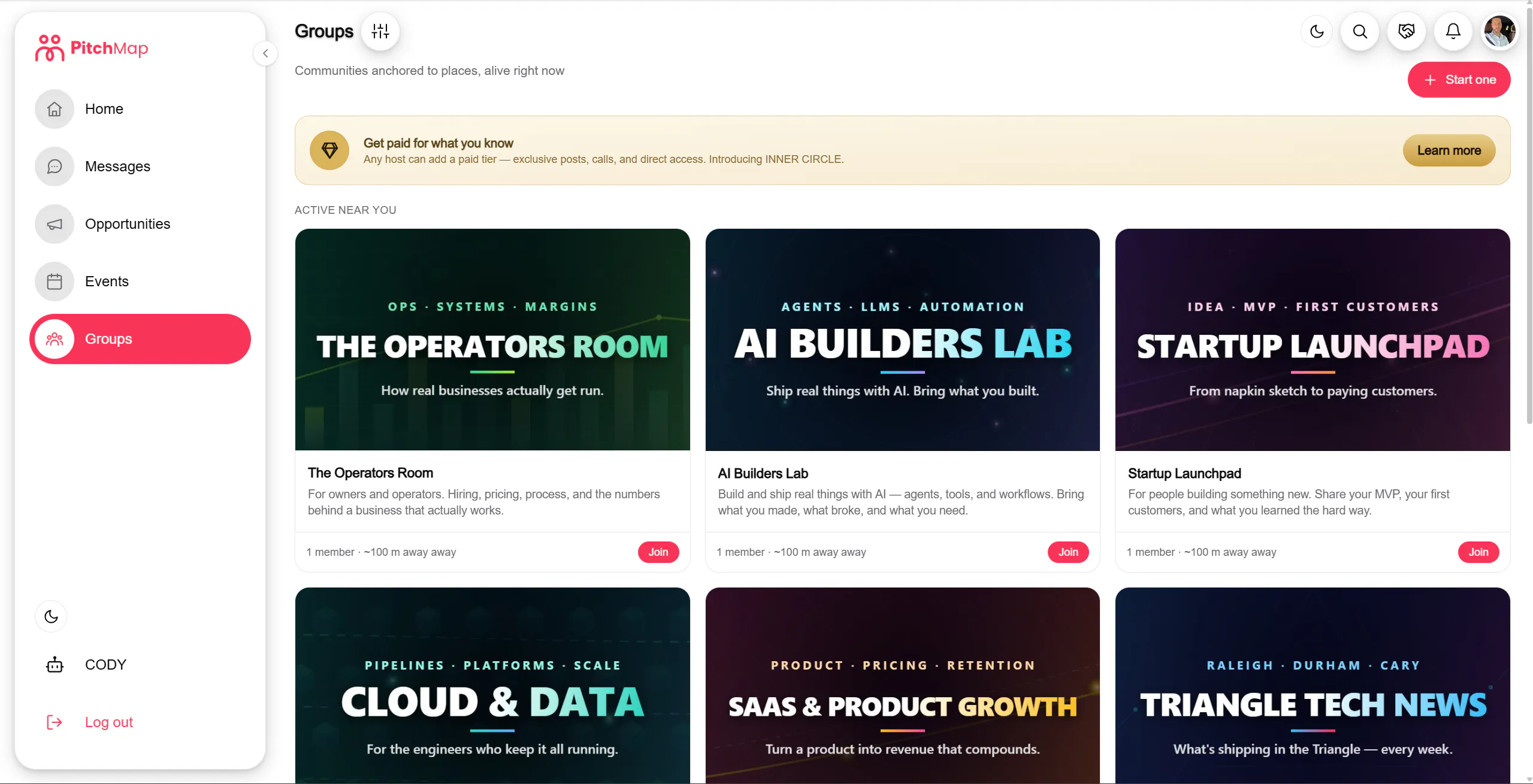Go to Events in the sidebar
Viewport: 1533px width, 784px height.
pyautogui.click(x=140, y=281)
